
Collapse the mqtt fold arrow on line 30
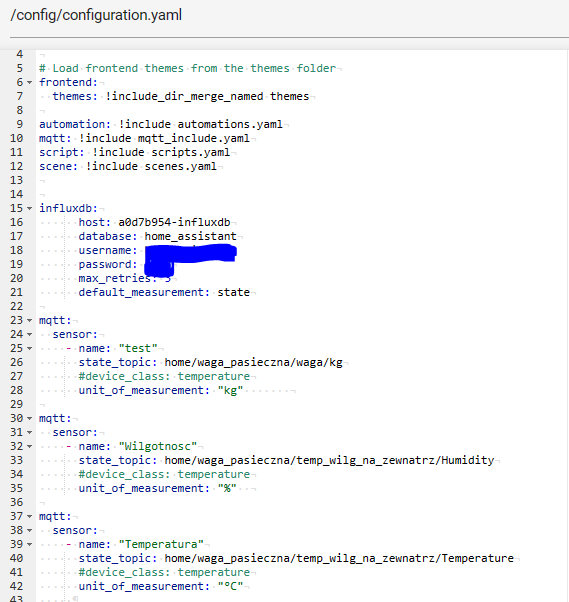[30, 418]
